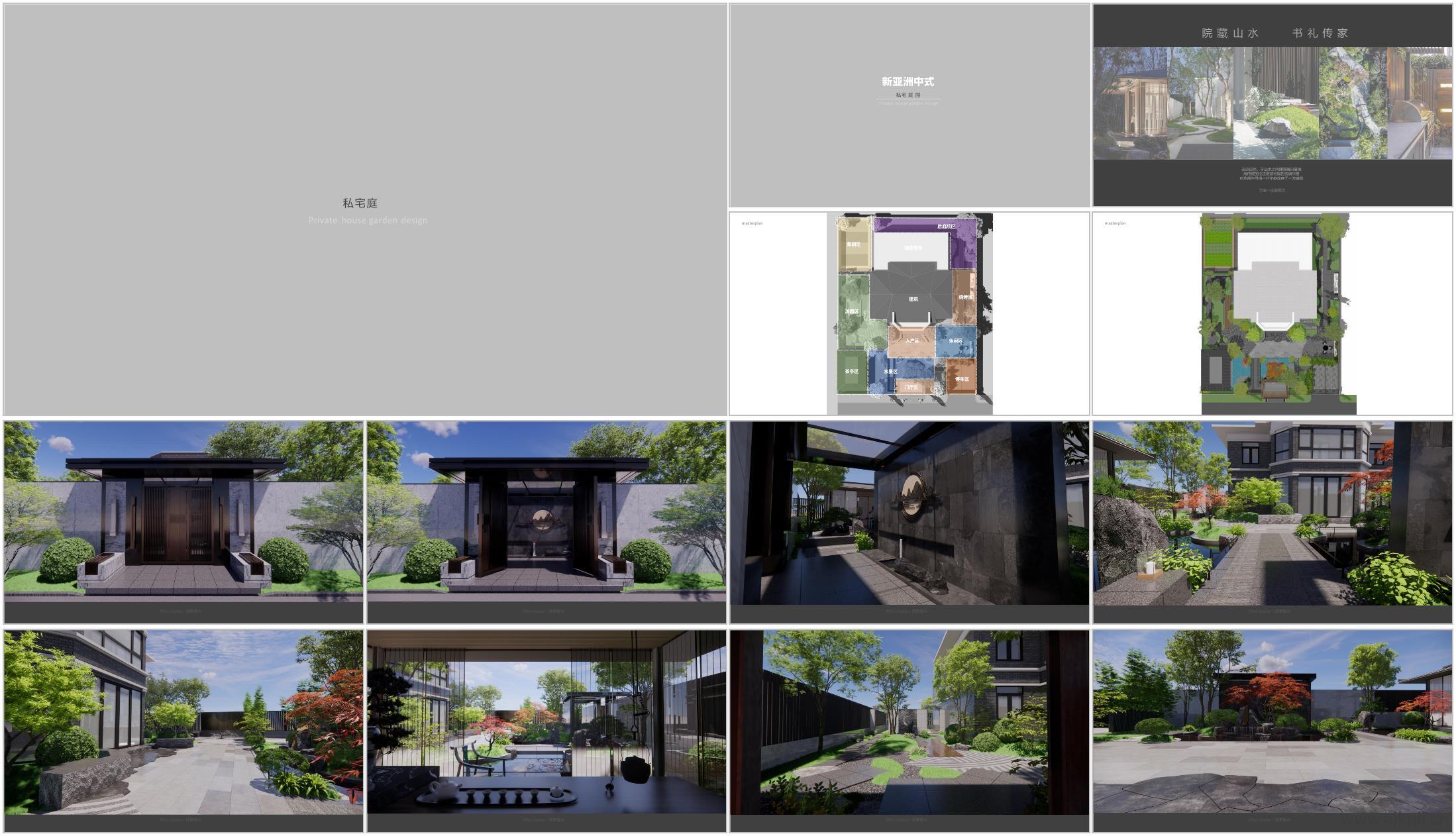Open the winding stepping-stone garden path render
This screenshot has width=1456, height=836.
(909, 729)
